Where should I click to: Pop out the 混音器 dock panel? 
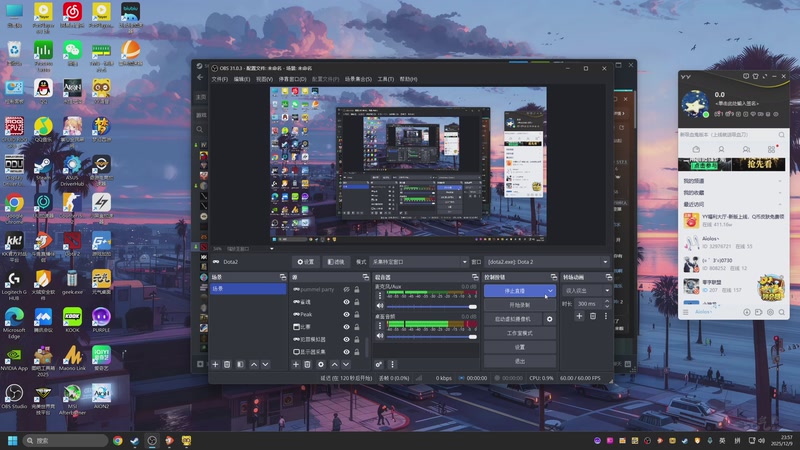coord(474,277)
